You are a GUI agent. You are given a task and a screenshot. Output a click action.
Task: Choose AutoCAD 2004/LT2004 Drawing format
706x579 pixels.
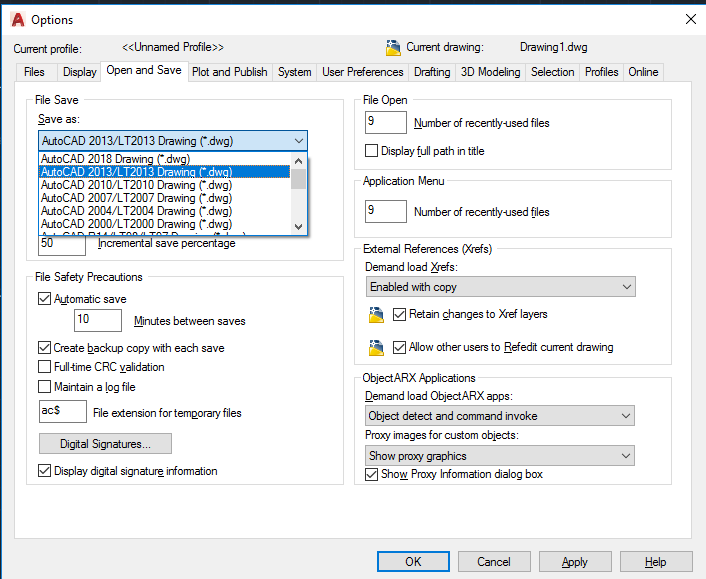click(x=165, y=211)
